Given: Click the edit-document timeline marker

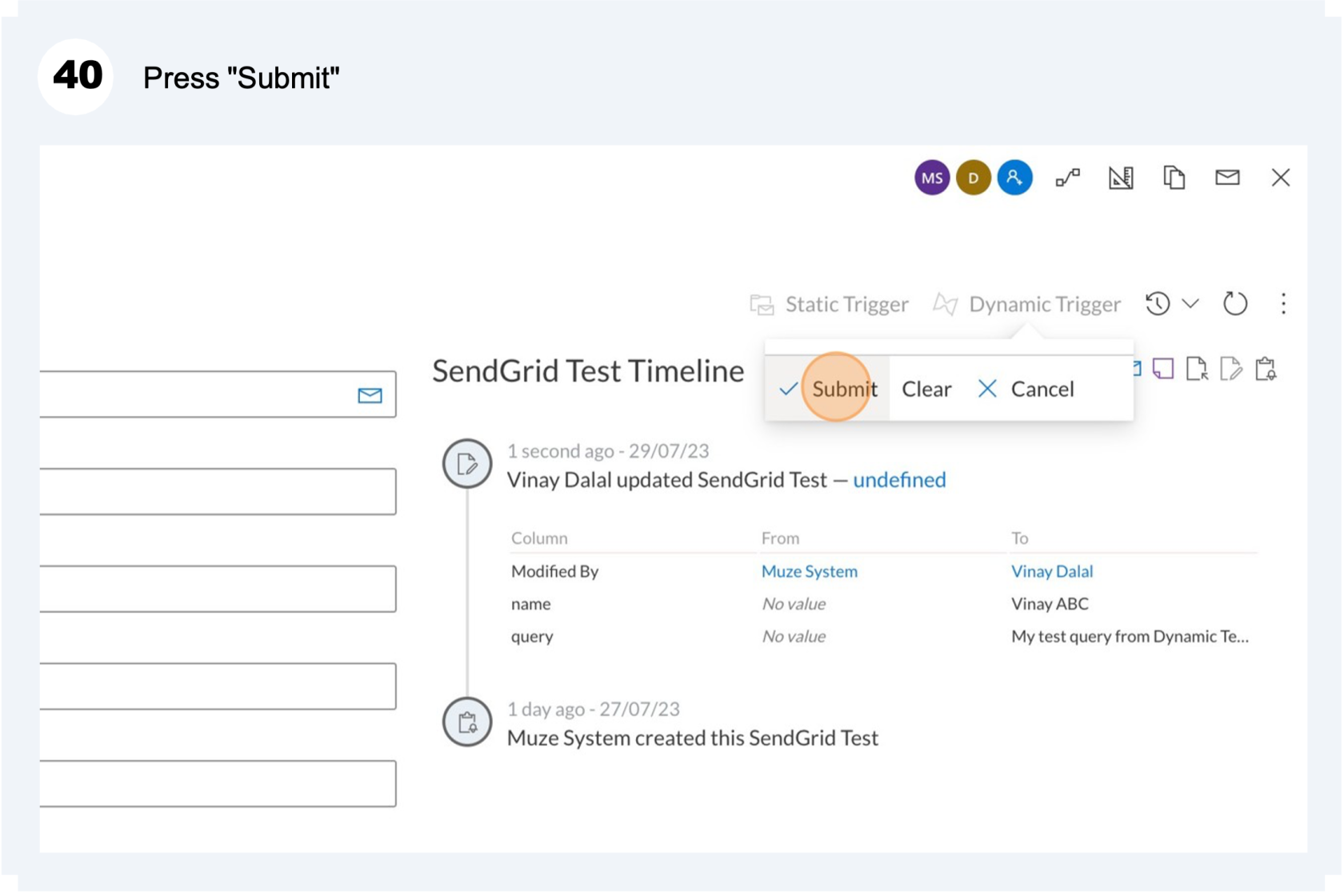Looking at the screenshot, I should (x=467, y=463).
